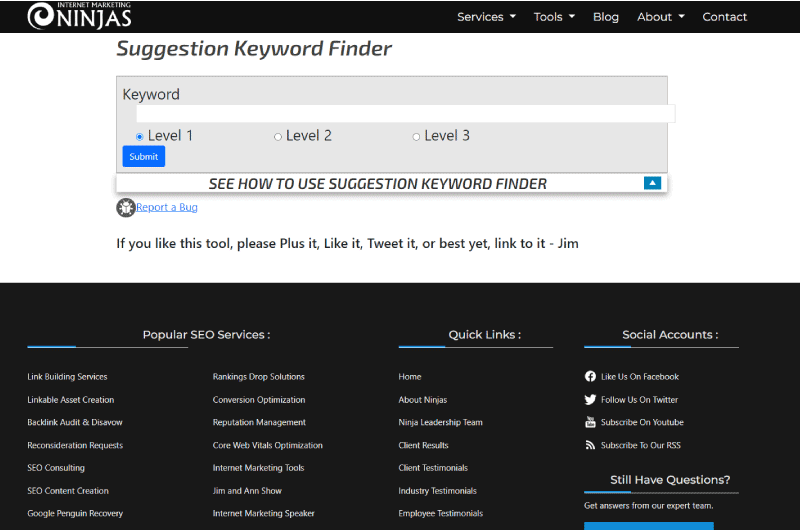Click the Popular SEO Services heading
The width and height of the screenshot is (800, 530).
(206, 335)
